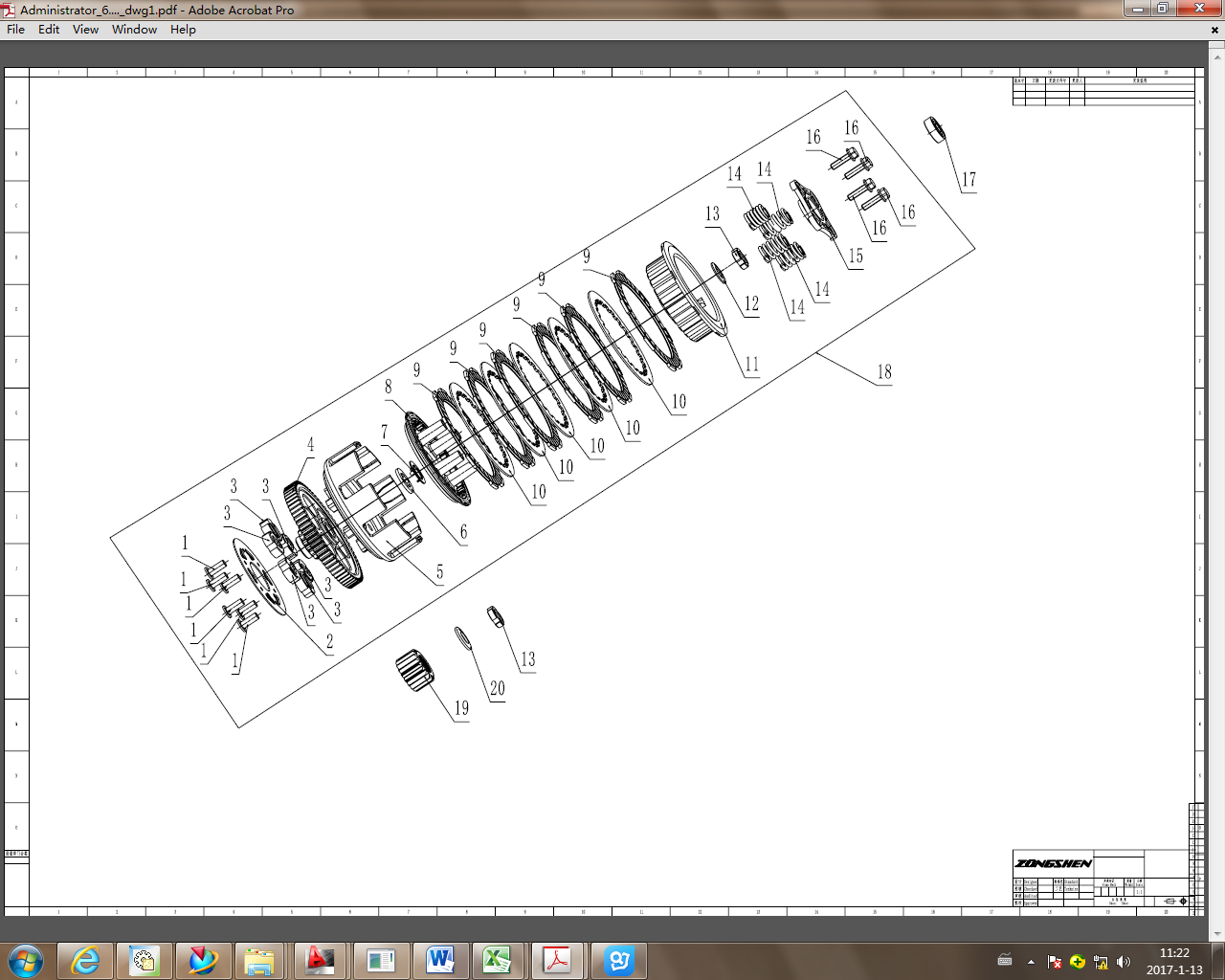Open the Edit menu

coord(48,30)
